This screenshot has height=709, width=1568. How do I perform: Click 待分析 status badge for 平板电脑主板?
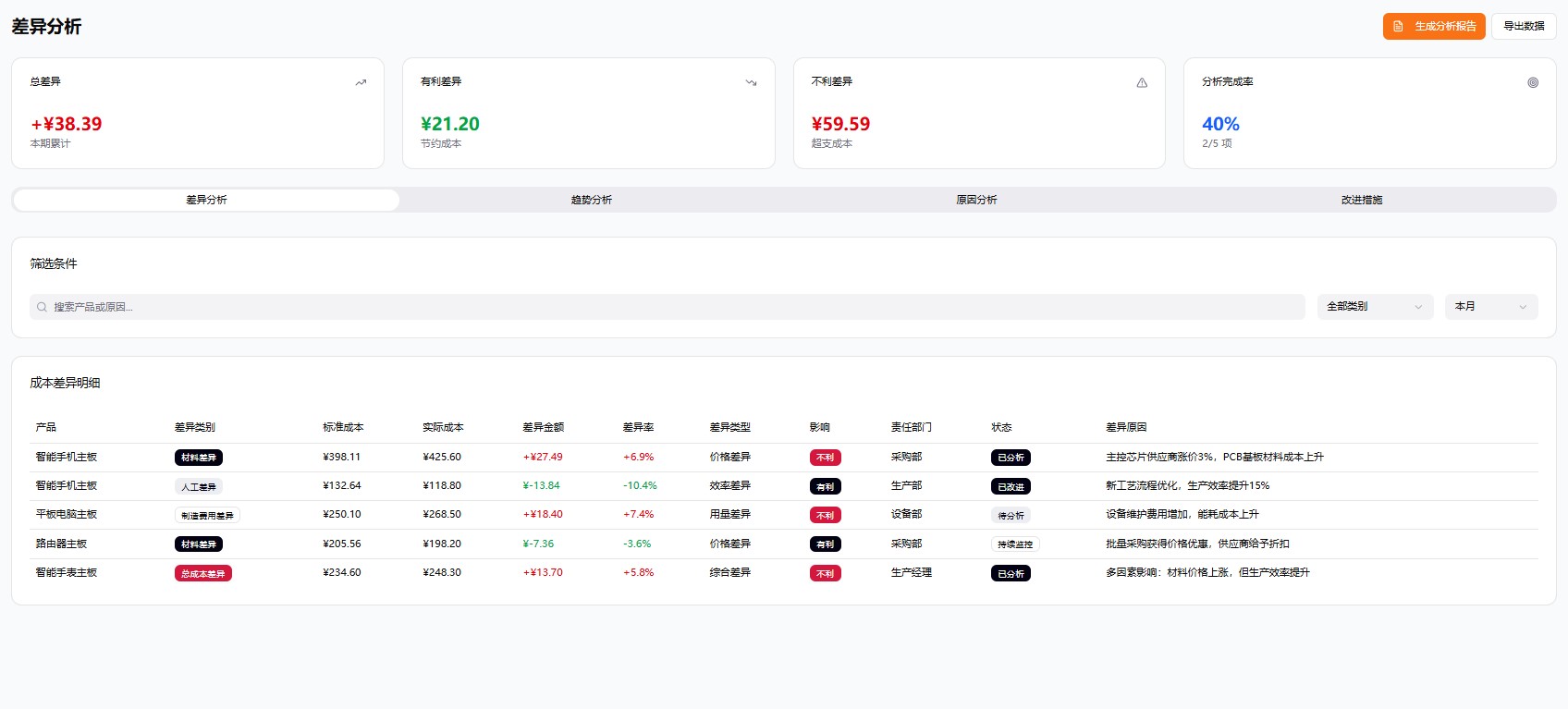[1011, 516]
